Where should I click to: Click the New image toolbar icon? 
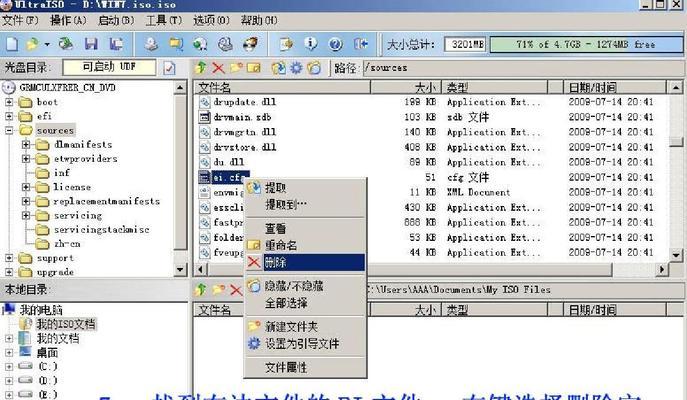[x=12, y=44]
